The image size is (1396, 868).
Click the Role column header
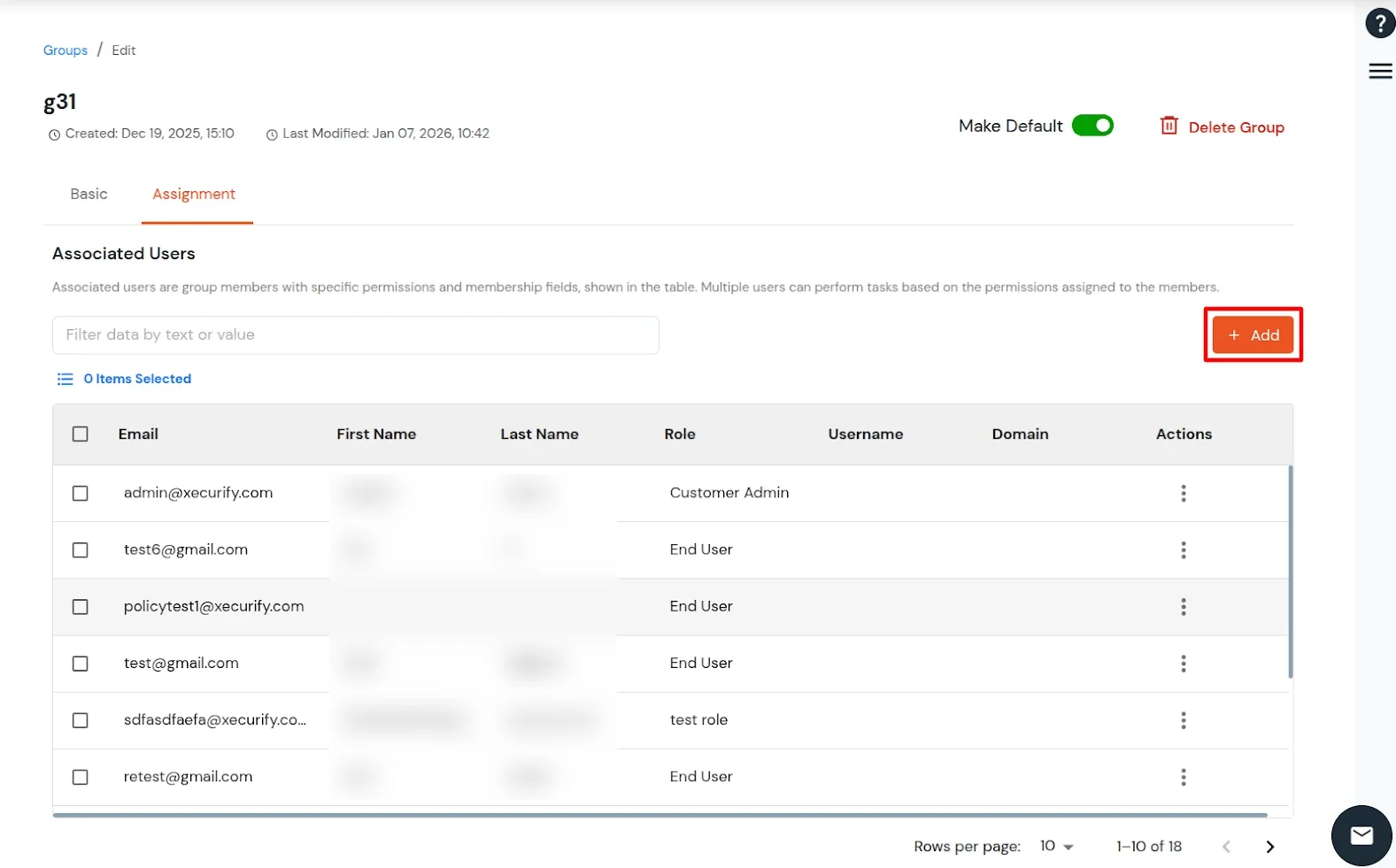tap(680, 434)
